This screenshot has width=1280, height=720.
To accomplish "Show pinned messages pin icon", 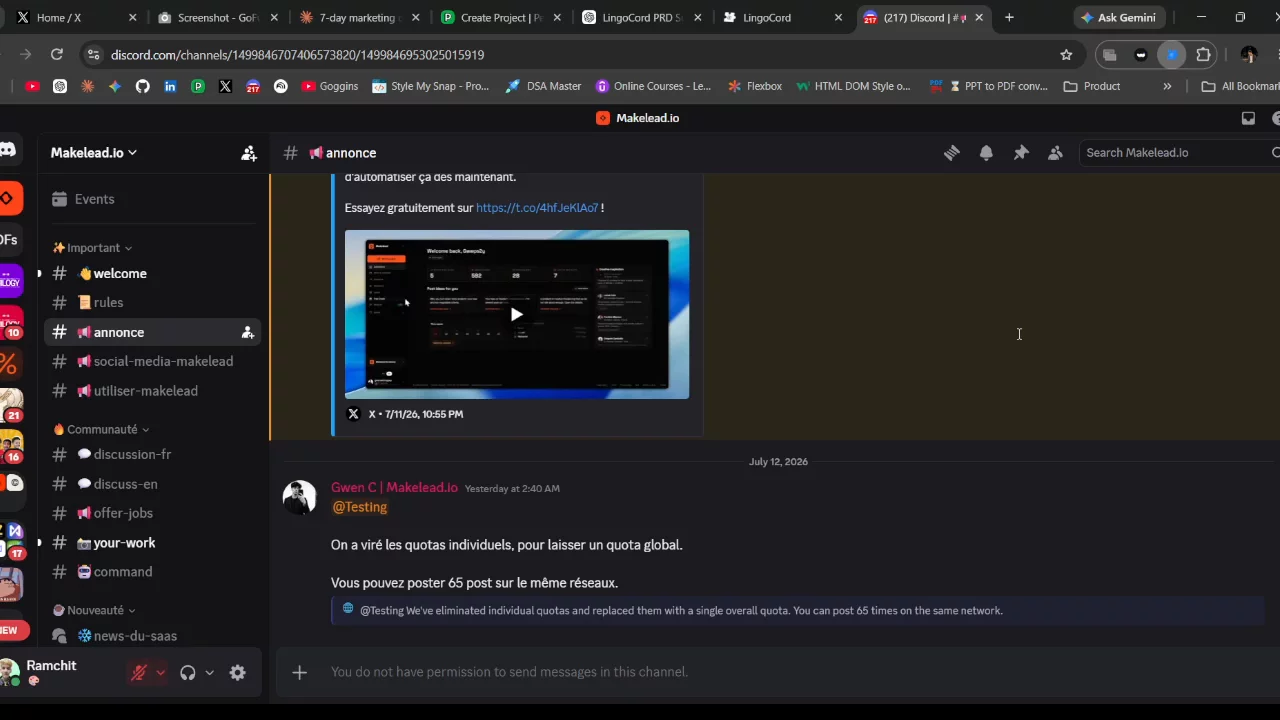I will (1021, 153).
